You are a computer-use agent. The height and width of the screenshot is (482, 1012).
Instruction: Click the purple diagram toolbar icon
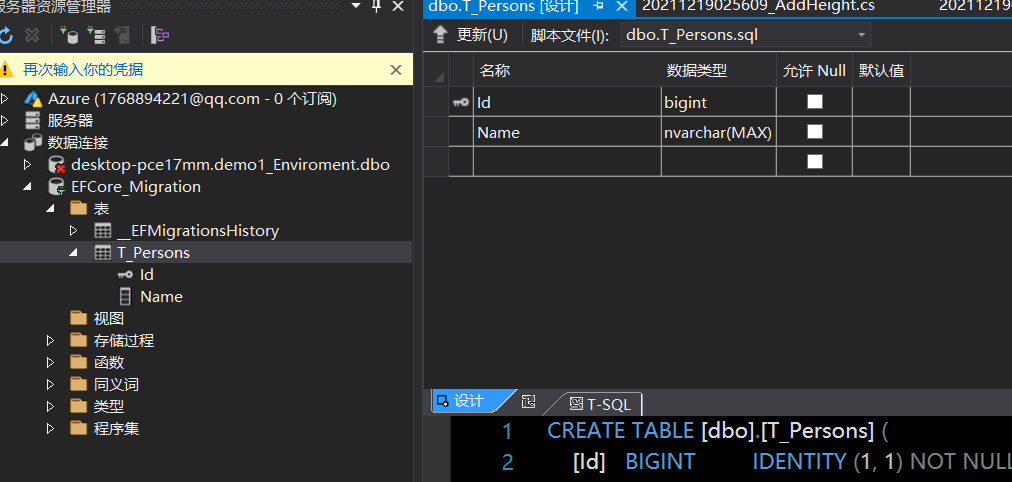click(160, 35)
